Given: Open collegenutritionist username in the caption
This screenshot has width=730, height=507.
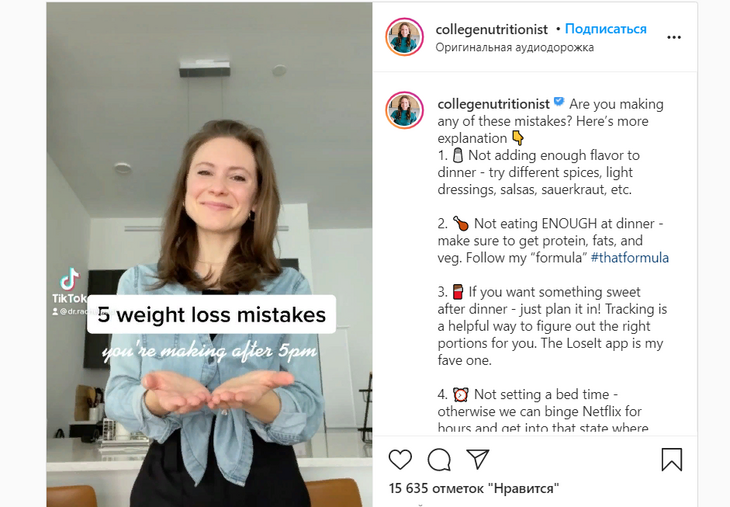Looking at the screenshot, I should click(493, 104).
